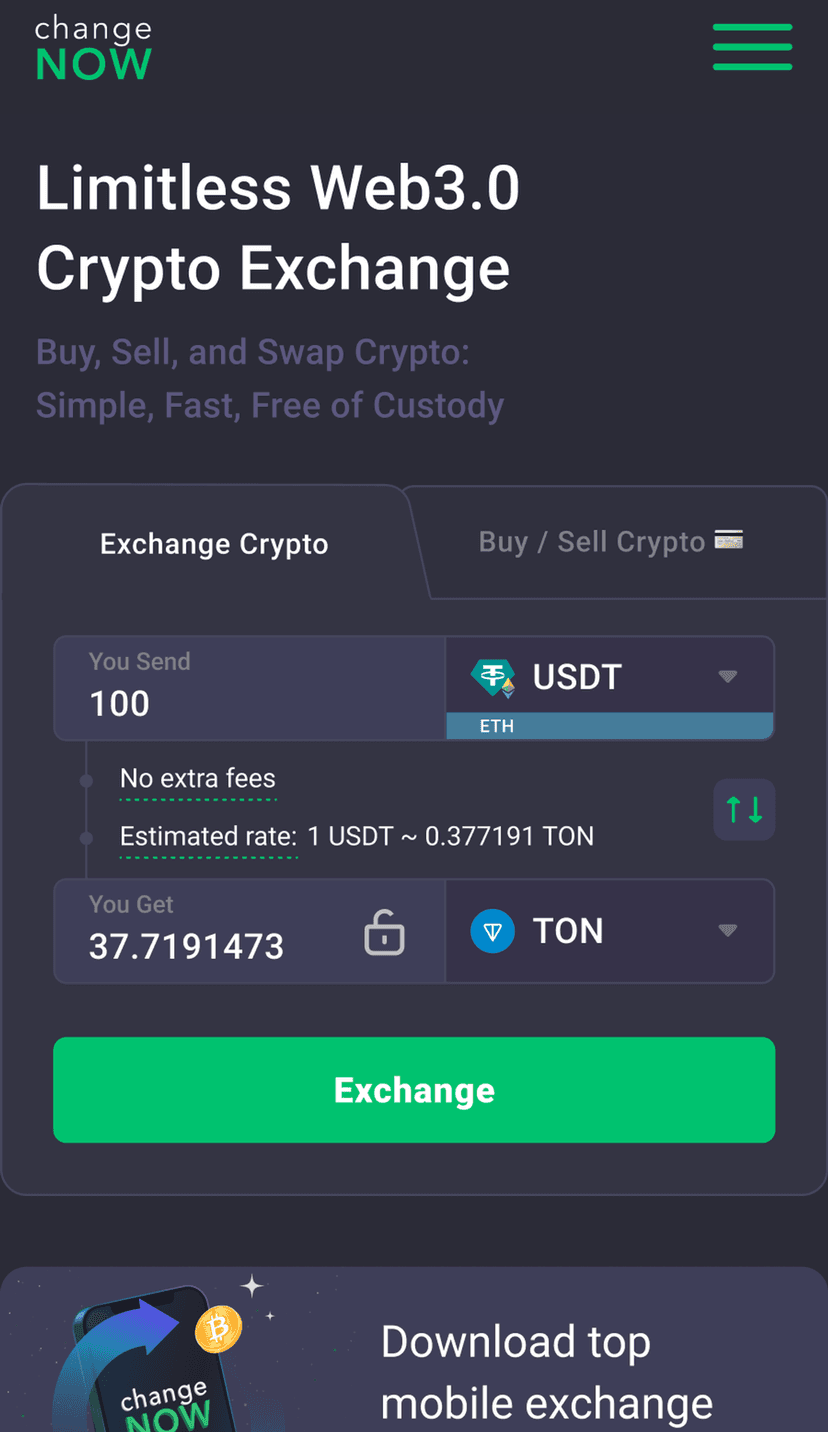This screenshot has height=1432, width=828.
Task: Click the No extra fees link
Action: 197,779
